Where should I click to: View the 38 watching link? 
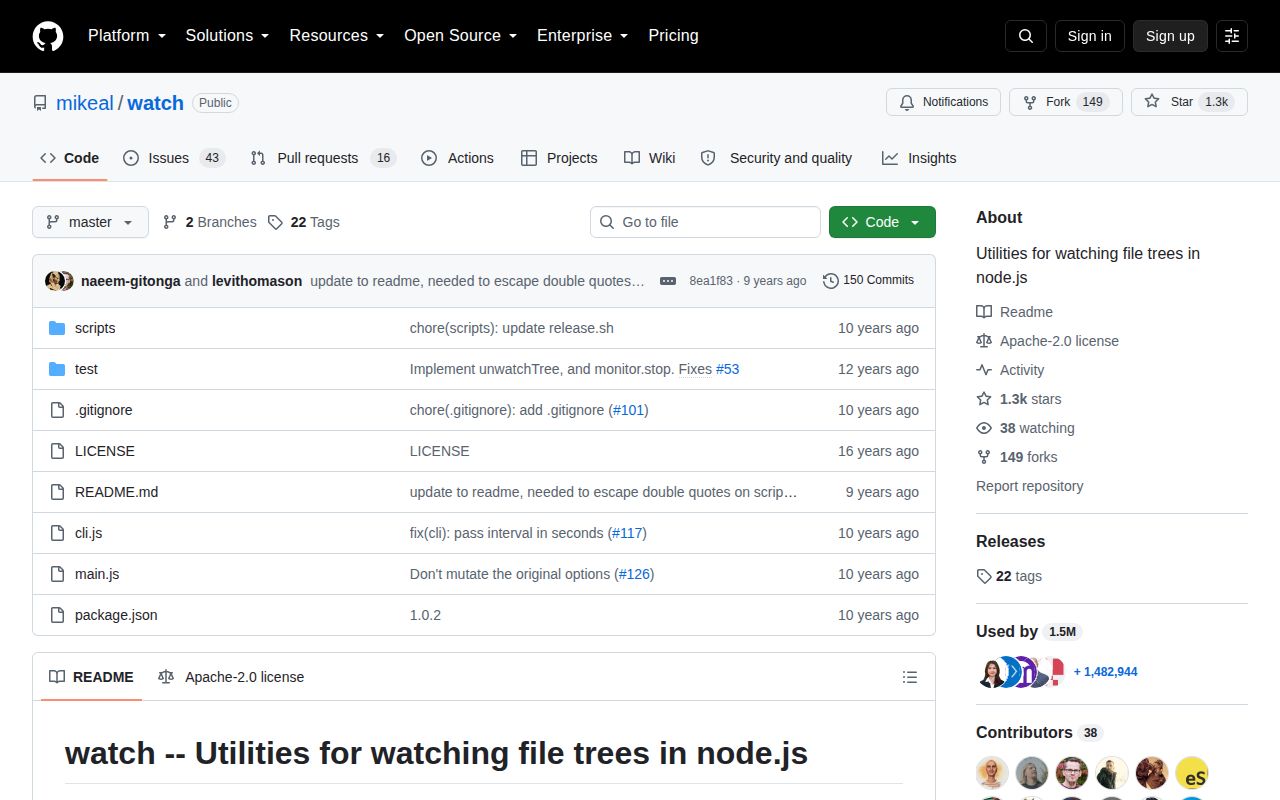[1026, 428]
